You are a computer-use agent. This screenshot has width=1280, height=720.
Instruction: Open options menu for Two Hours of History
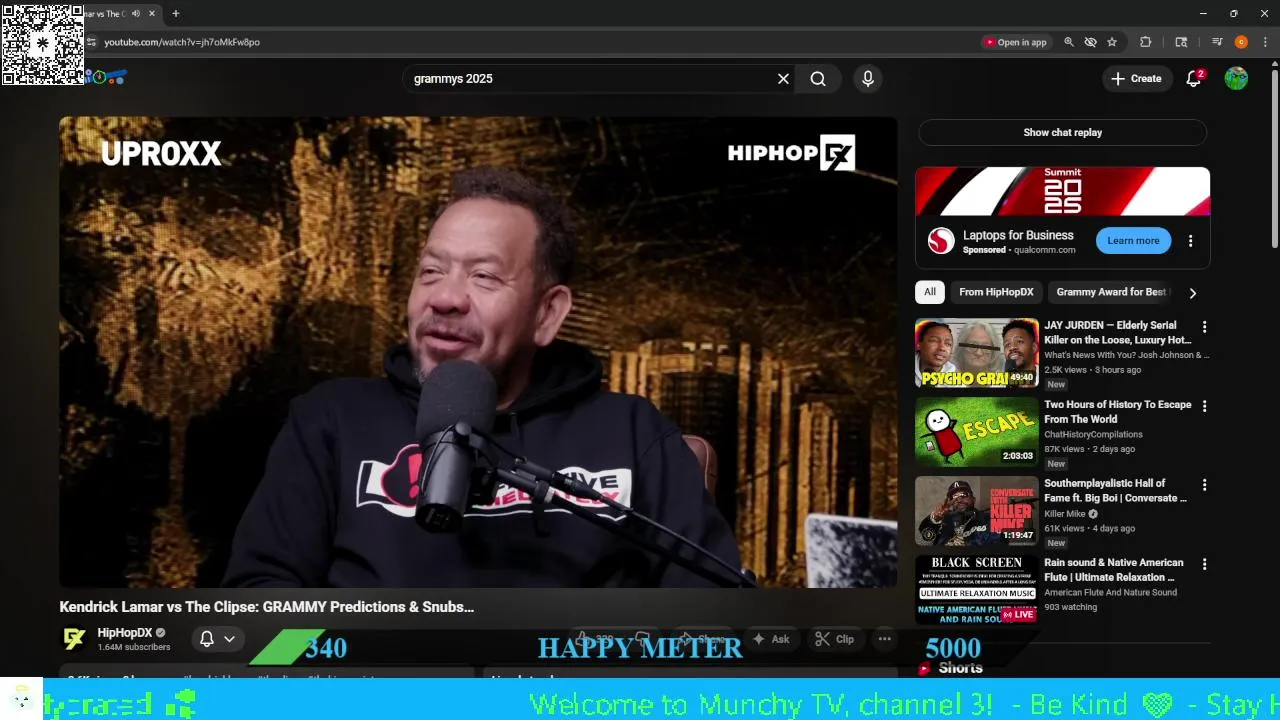click(1204, 406)
